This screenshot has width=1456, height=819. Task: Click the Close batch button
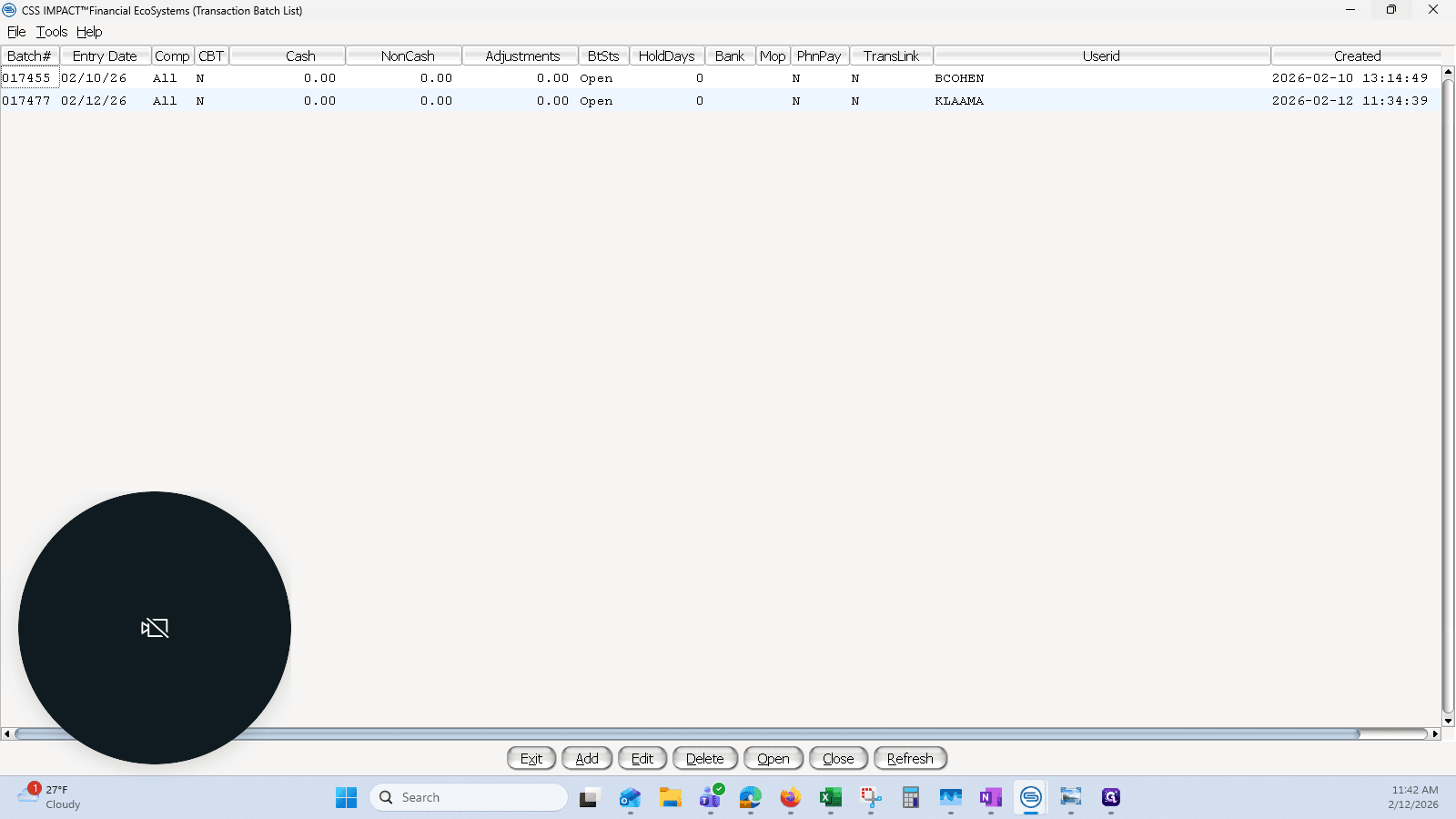(x=838, y=758)
